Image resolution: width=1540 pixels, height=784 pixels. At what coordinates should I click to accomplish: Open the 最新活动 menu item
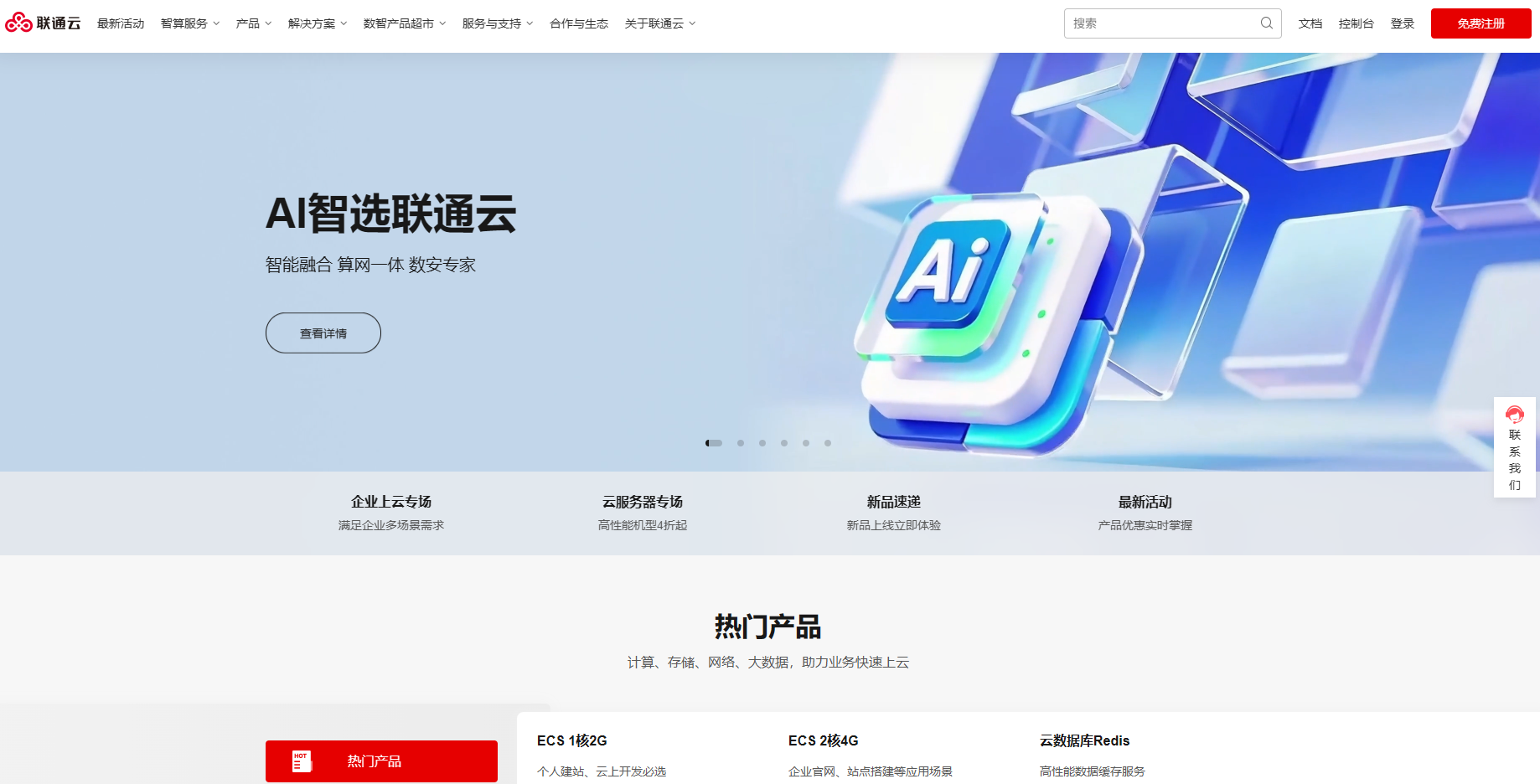coord(121,23)
